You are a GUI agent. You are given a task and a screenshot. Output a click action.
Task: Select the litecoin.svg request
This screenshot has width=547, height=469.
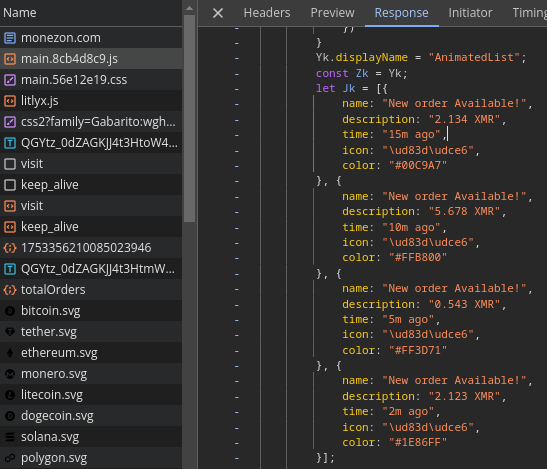click(x=91, y=395)
